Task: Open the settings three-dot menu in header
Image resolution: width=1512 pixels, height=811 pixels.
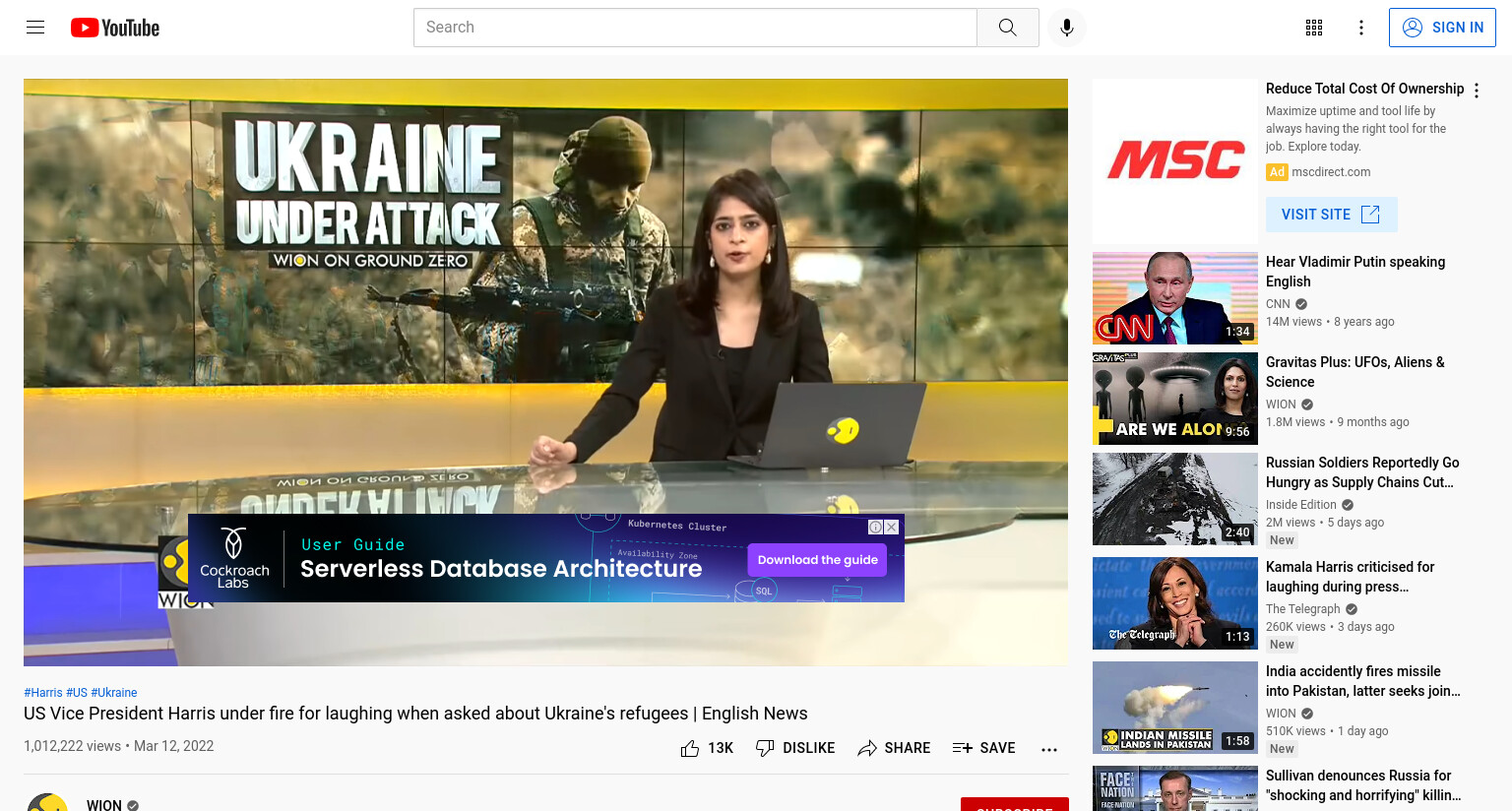Action: pyautogui.click(x=1361, y=28)
